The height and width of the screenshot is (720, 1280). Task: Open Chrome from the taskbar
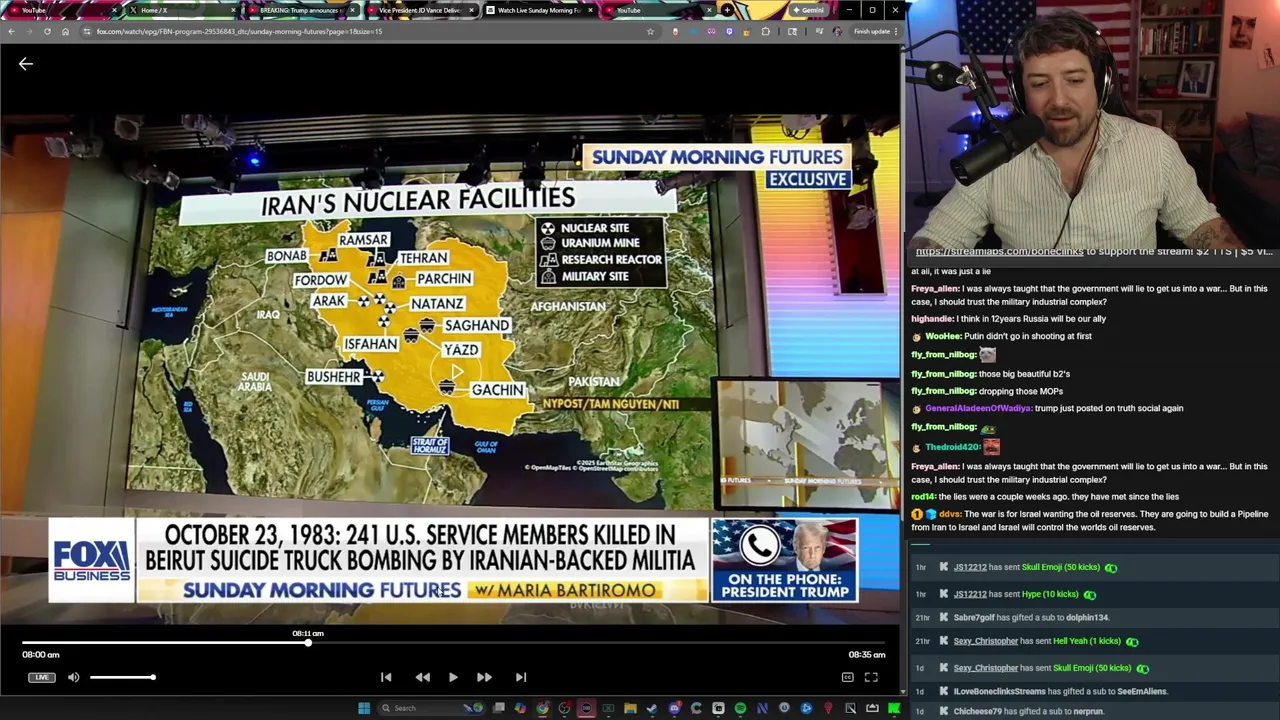[542, 708]
